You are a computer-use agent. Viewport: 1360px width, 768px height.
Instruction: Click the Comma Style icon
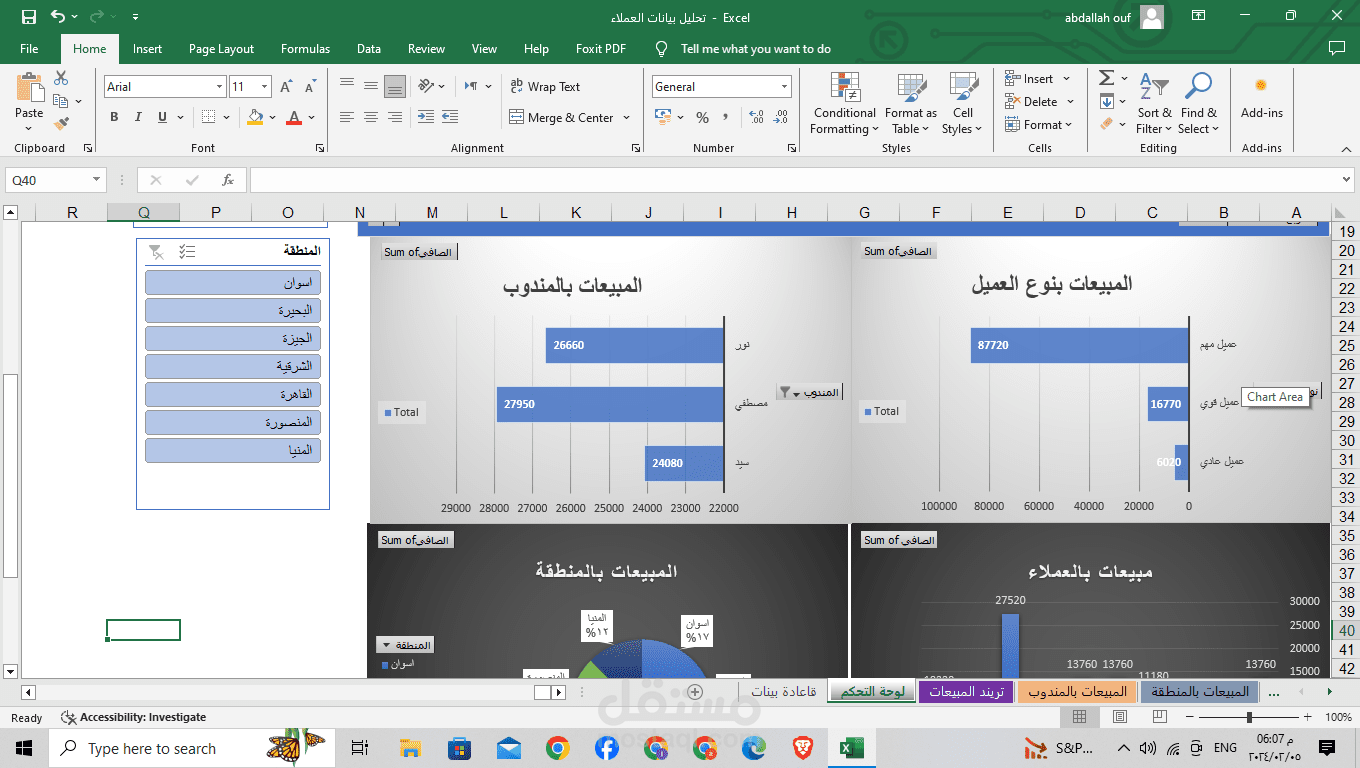coord(725,117)
